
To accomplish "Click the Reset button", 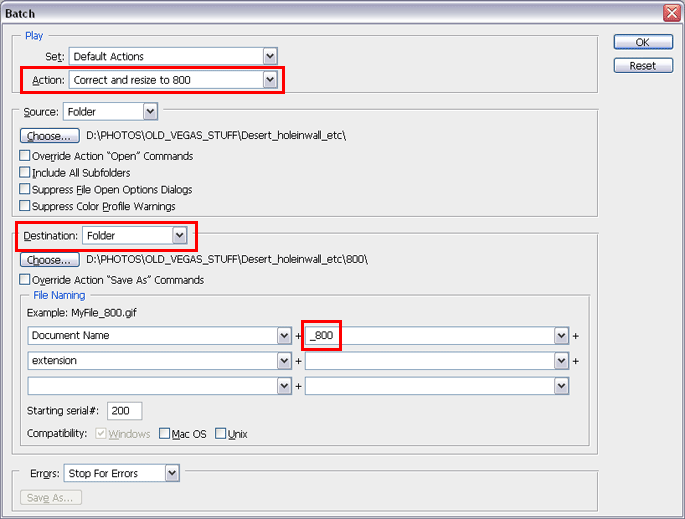I will pos(643,66).
